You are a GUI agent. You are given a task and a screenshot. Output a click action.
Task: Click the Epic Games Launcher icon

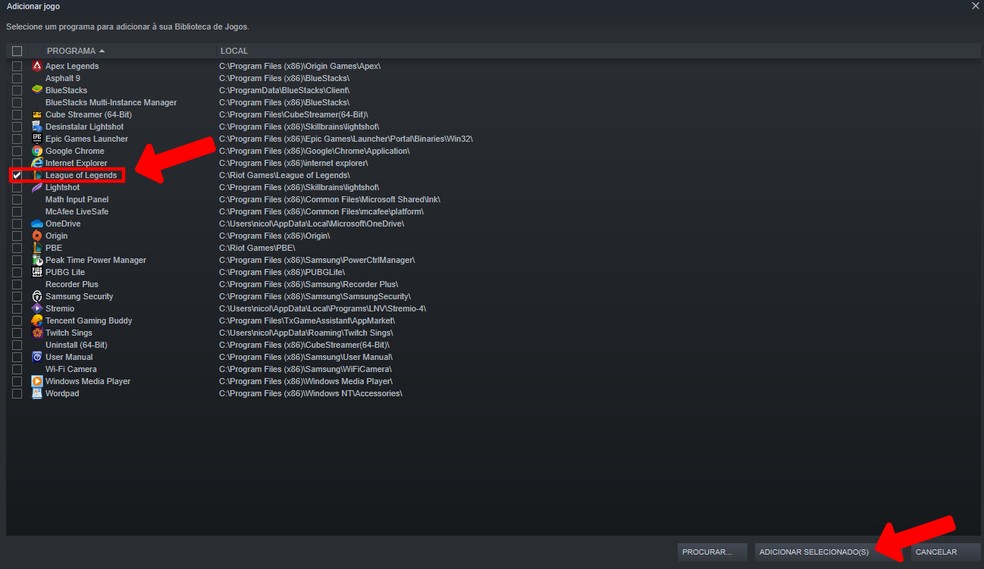[37, 139]
